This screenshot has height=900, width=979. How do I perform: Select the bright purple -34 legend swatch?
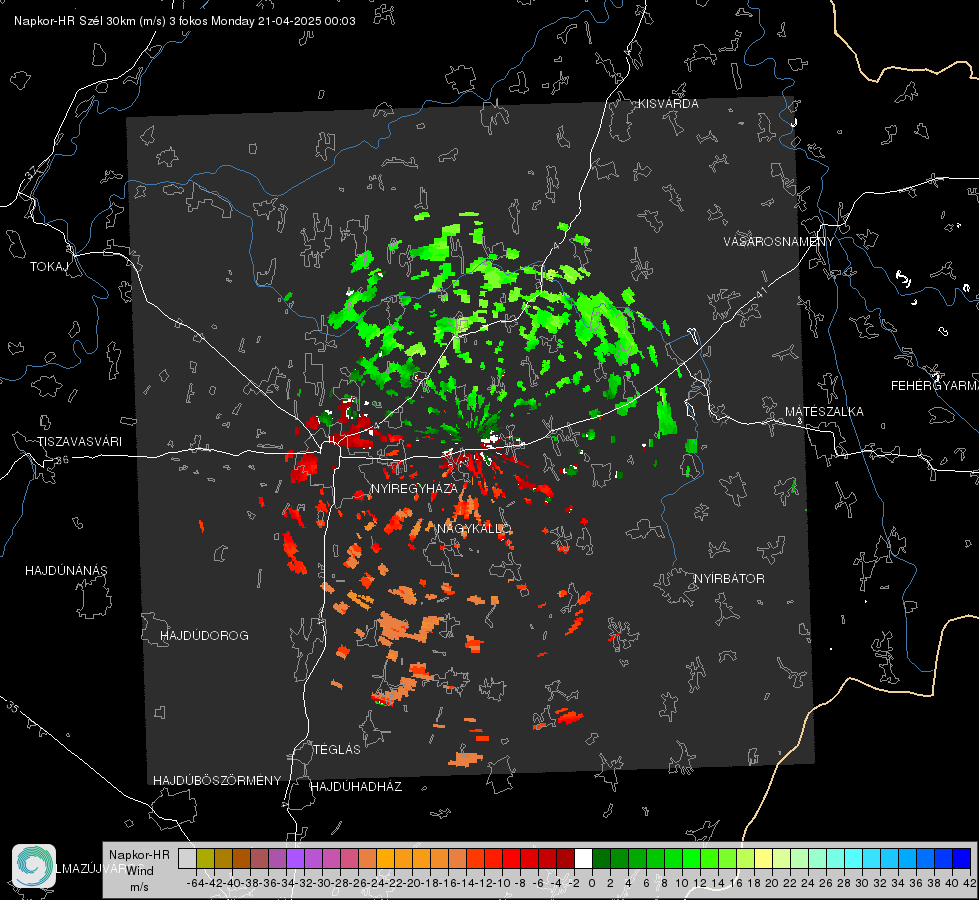click(295, 858)
